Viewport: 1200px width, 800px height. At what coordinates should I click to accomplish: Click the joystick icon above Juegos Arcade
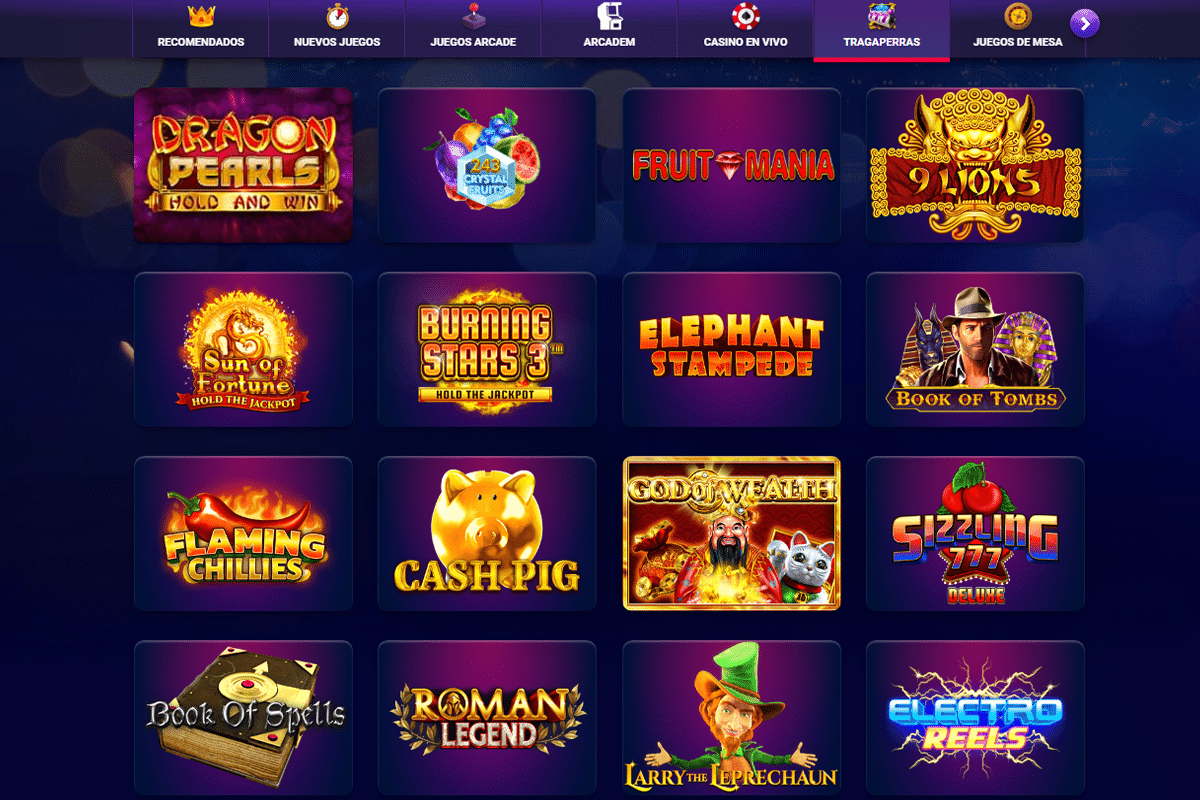click(x=473, y=16)
